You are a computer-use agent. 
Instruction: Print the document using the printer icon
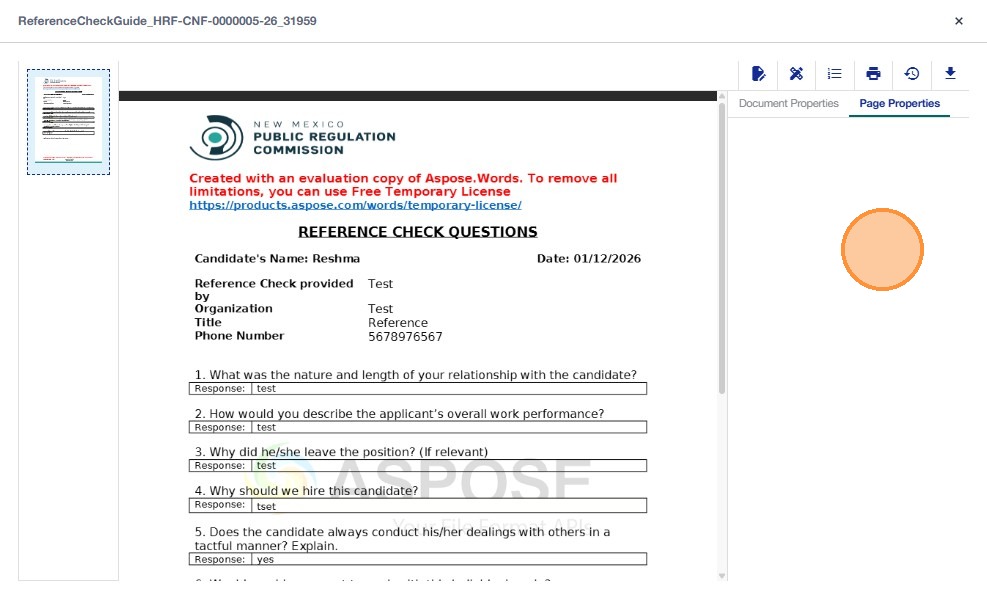coord(873,74)
